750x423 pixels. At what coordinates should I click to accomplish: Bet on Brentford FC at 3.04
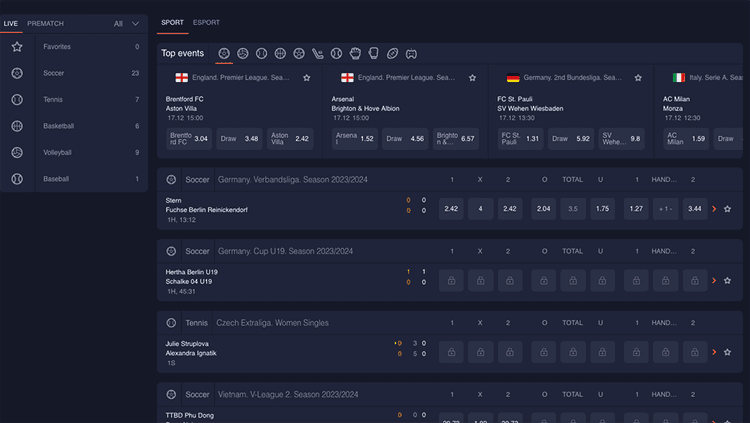pos(189,139)
